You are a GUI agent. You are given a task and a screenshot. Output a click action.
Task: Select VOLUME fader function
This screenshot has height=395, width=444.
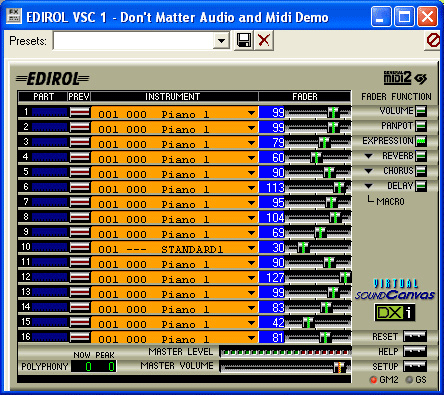[421, 111]
